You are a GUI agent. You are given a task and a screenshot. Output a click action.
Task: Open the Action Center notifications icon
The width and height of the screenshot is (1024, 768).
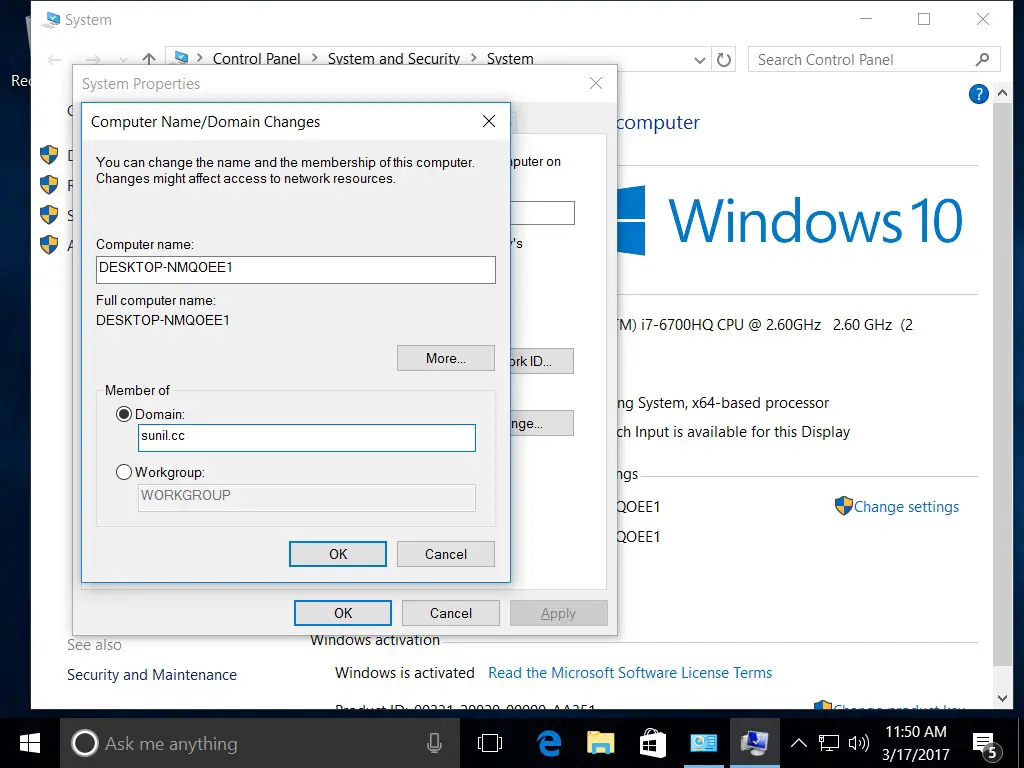click(x=985, y=744)
